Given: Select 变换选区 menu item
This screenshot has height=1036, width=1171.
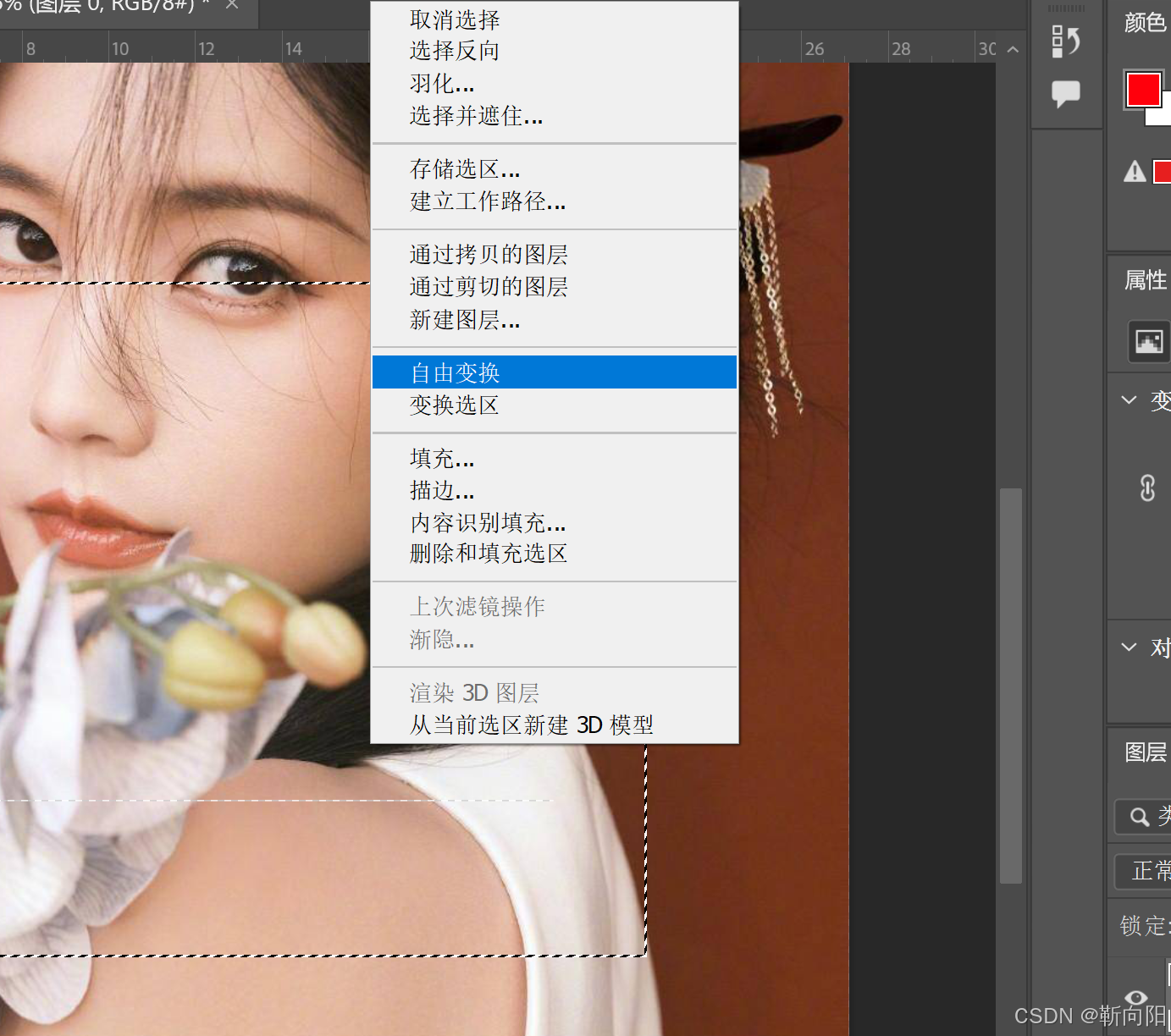Looking at the screenshot, I should coord(554,405).
